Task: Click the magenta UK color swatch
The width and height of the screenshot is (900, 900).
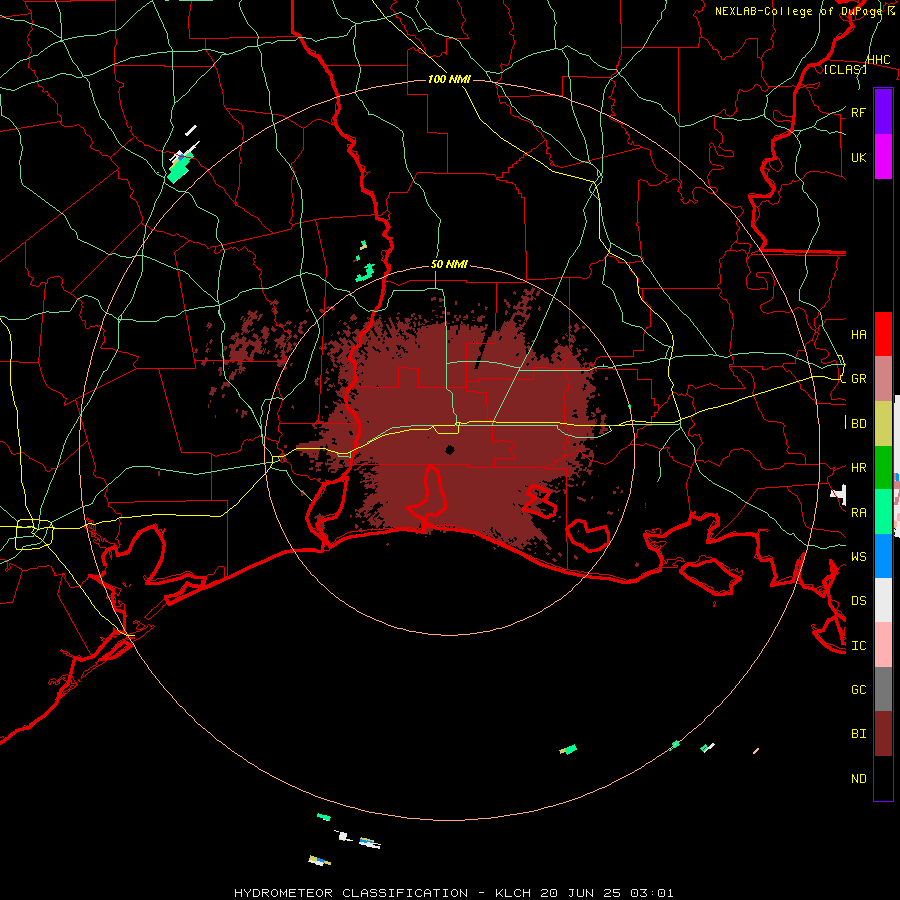Action: (x=883, y=157)
